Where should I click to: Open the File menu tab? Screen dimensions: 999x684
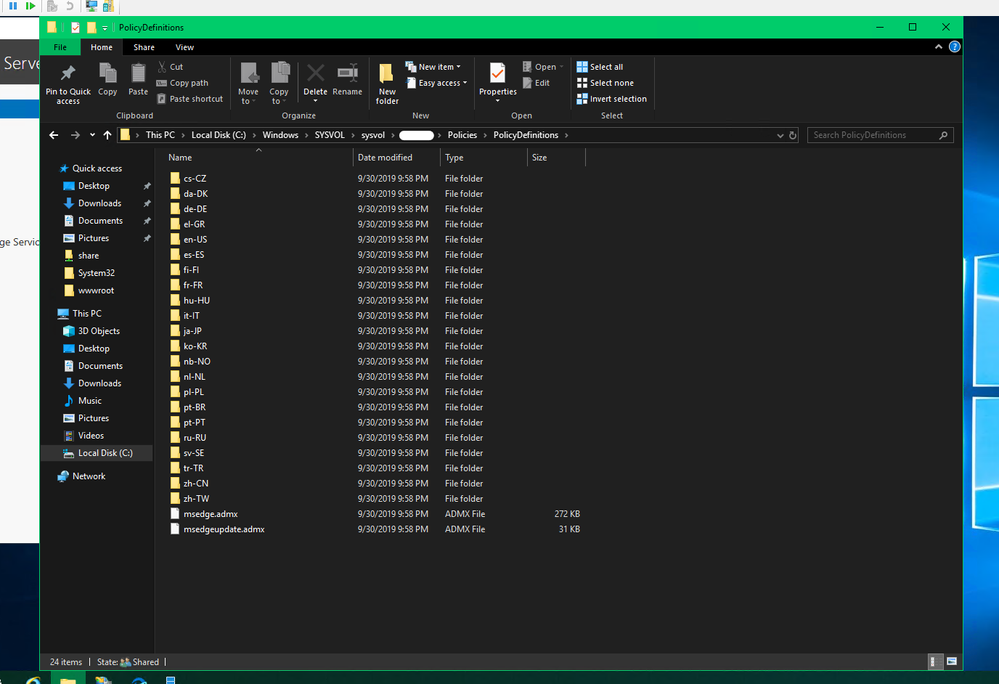60,47
